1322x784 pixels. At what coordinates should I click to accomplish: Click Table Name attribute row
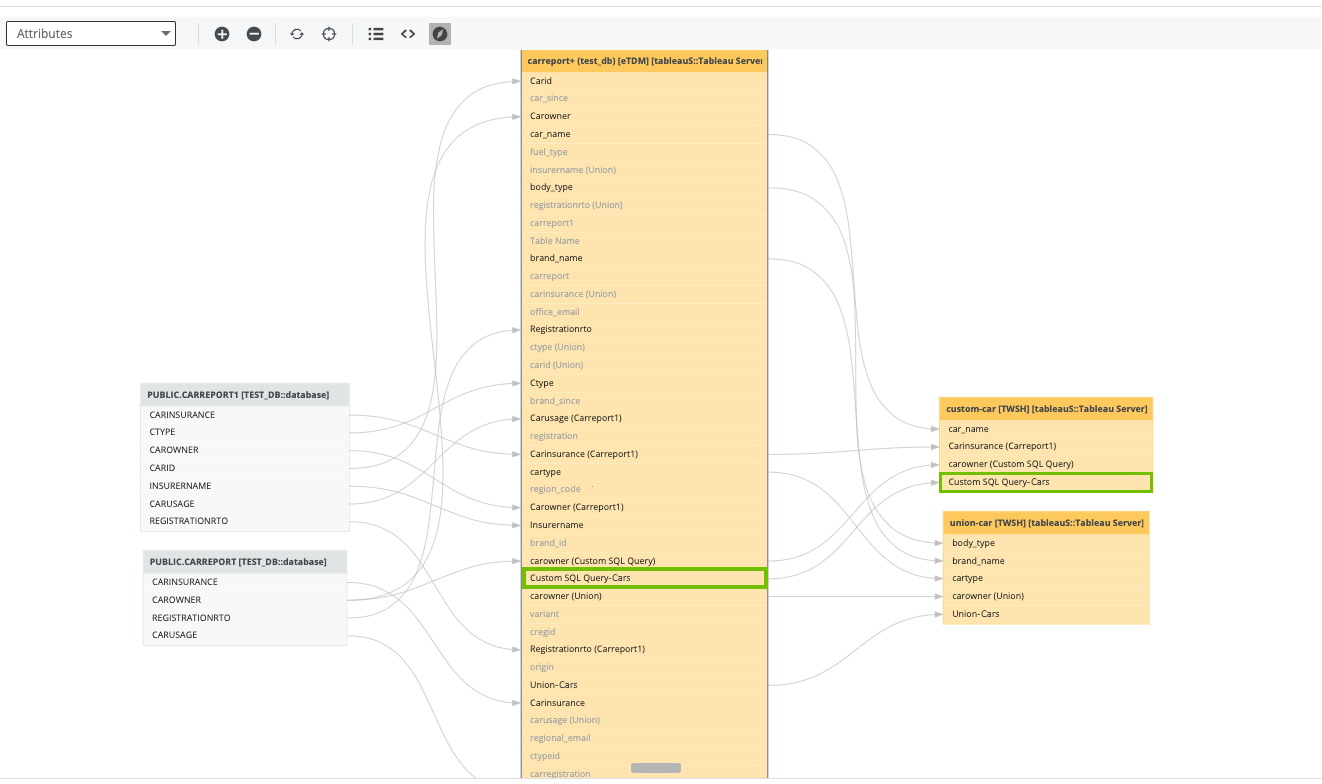click(645, 241)
